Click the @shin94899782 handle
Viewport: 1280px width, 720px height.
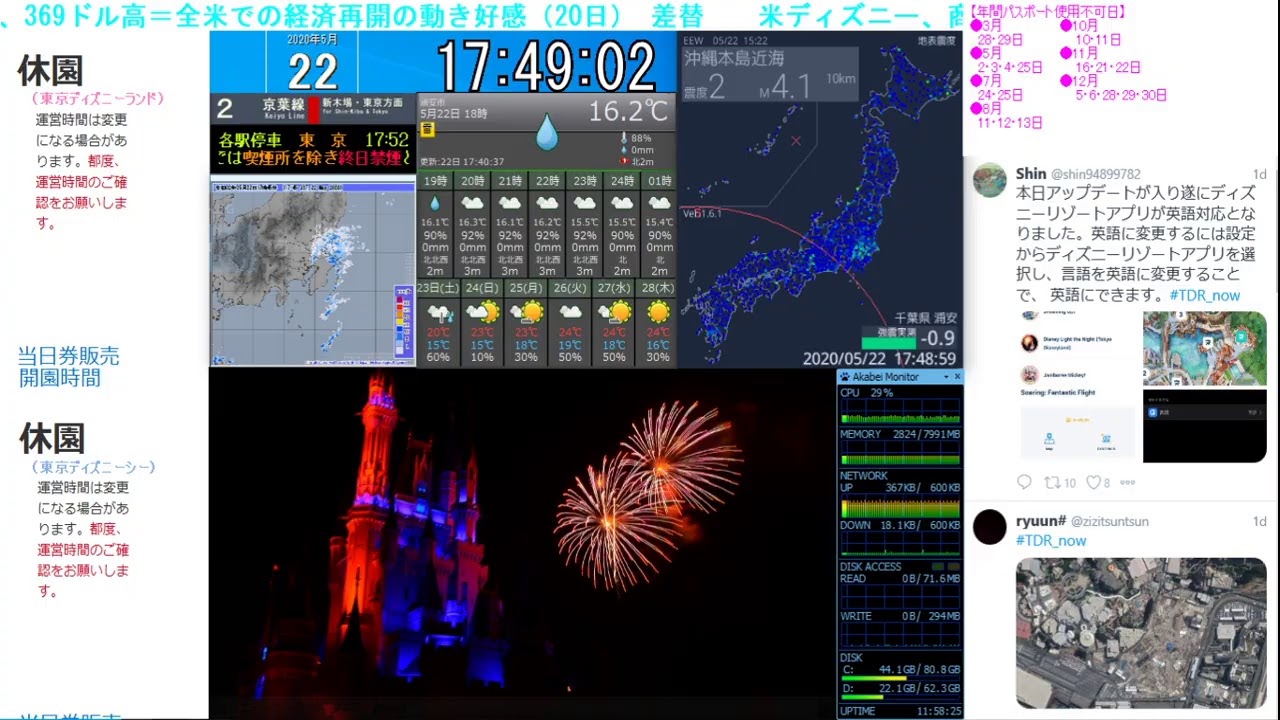[x=1096, y=174]
